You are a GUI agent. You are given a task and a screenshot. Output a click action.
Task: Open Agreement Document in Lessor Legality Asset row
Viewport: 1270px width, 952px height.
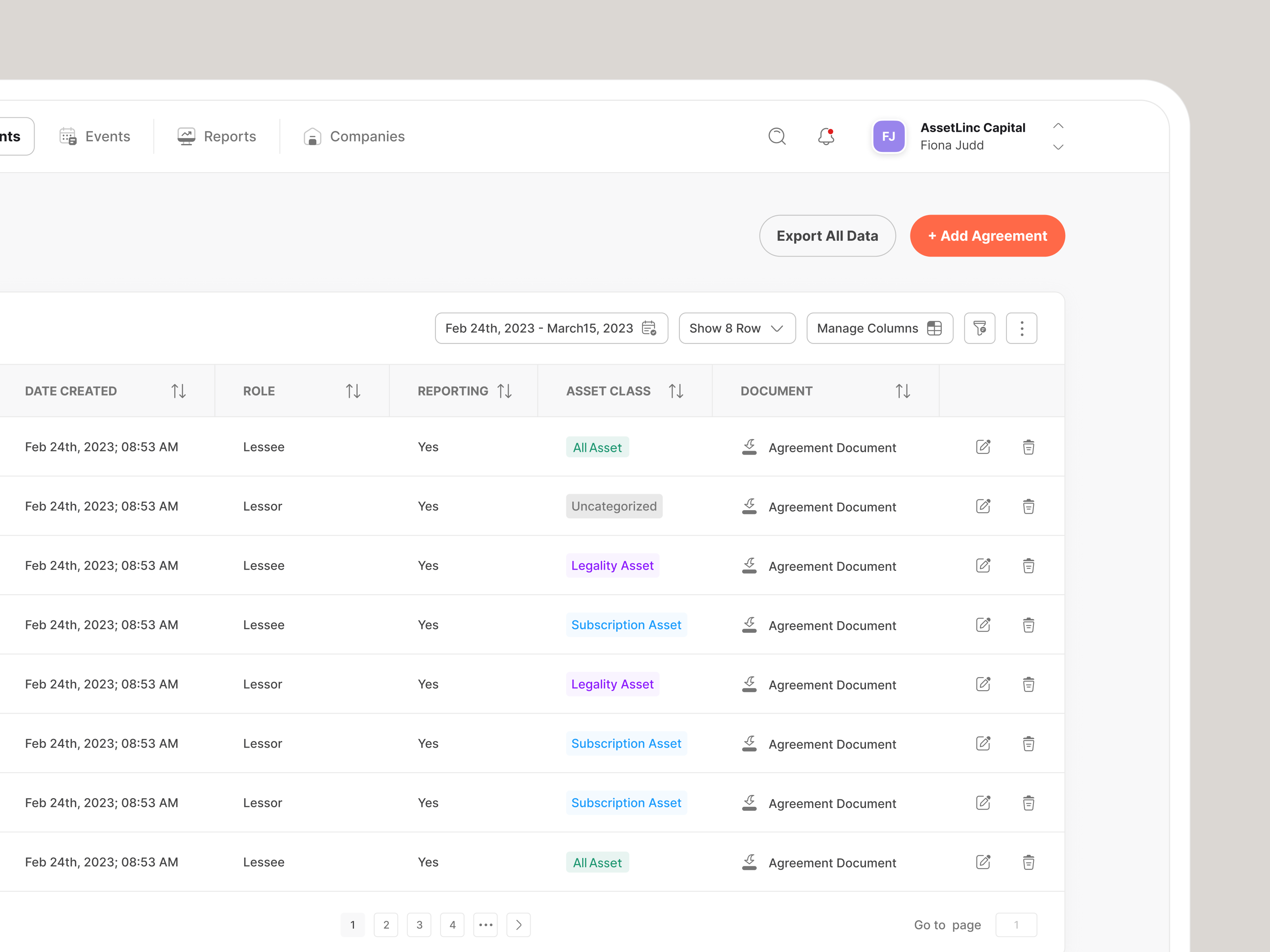(x=832, y=685)
